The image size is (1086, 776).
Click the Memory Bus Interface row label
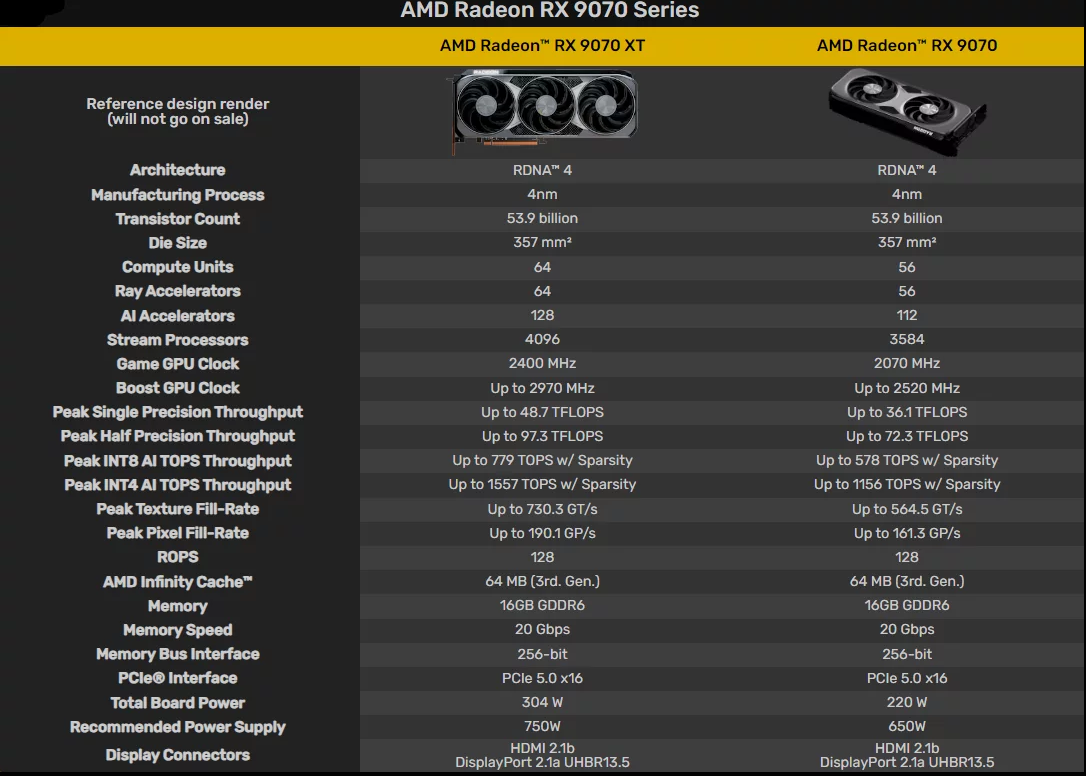pyautogui.click(x=177, y=654)
